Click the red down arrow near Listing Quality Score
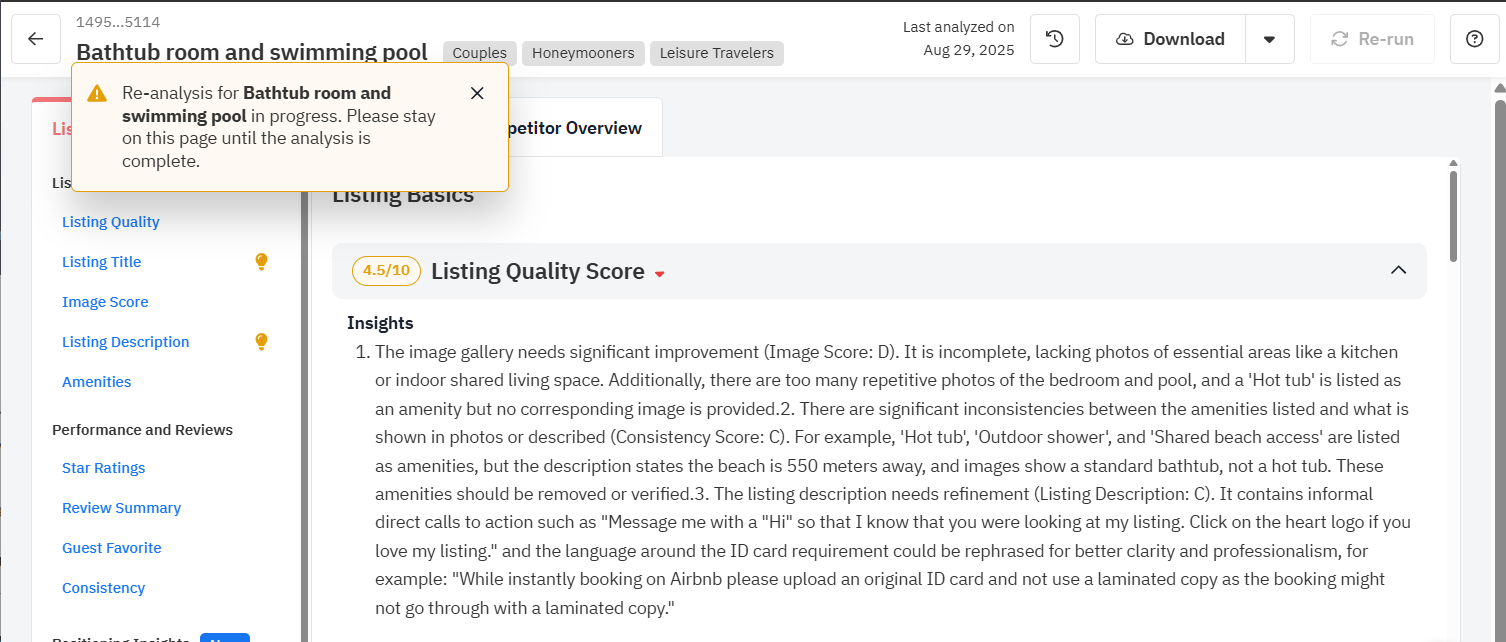This screenshot has width=1506, height=642. coord(659,274)
